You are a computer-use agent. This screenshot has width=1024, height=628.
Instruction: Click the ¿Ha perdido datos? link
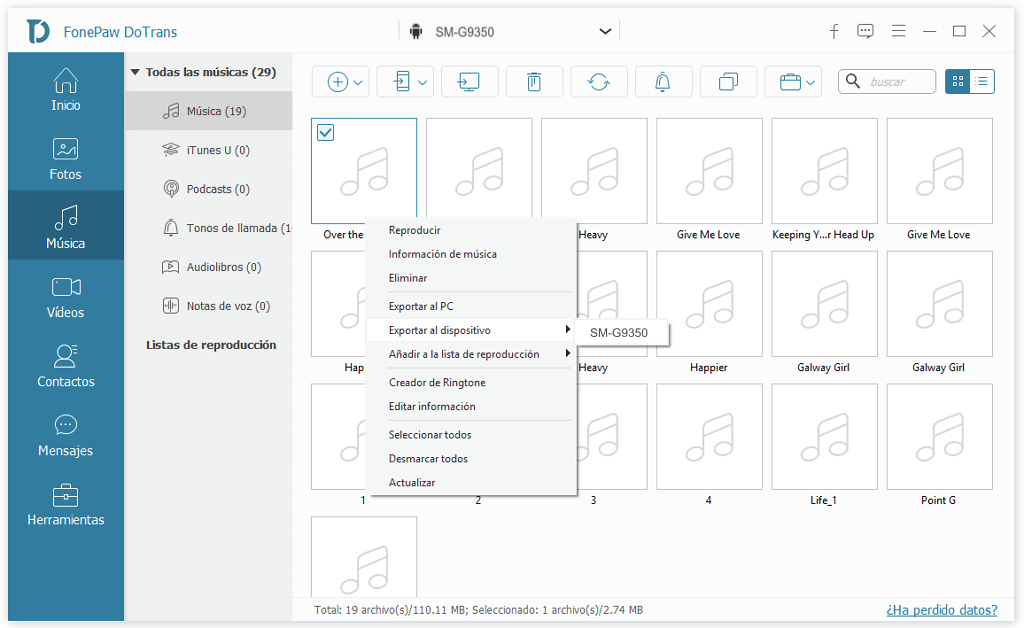tap(942, 610)
